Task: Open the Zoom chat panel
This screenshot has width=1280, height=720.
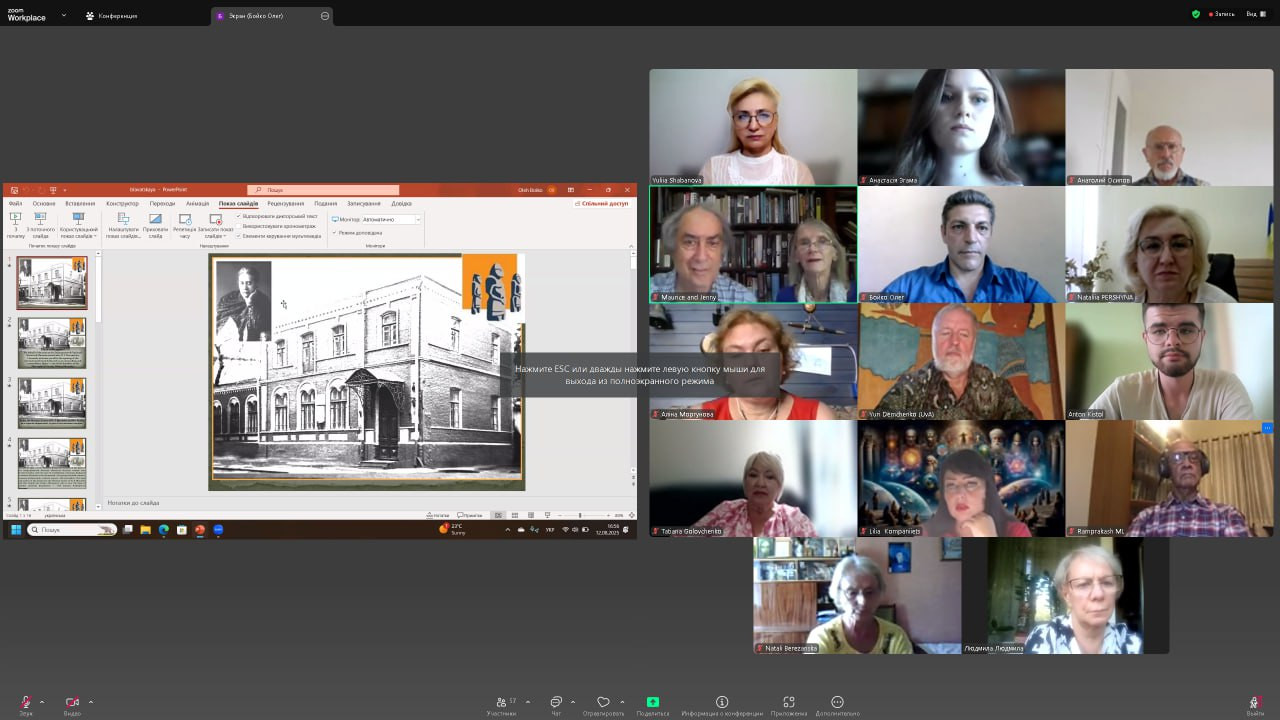Action: tap(556, 703)
